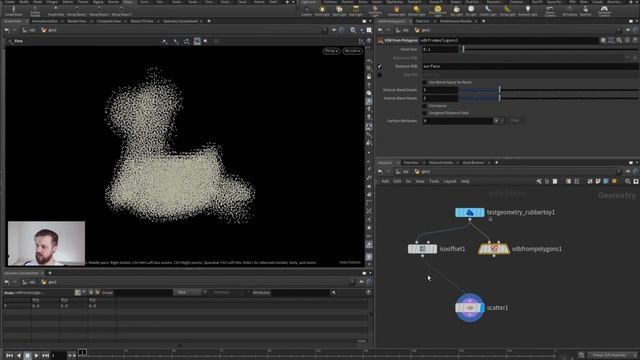Click the Camera shelf tool
The width and height of the screenshot is (640, 360).
click(x=306, y=11)
